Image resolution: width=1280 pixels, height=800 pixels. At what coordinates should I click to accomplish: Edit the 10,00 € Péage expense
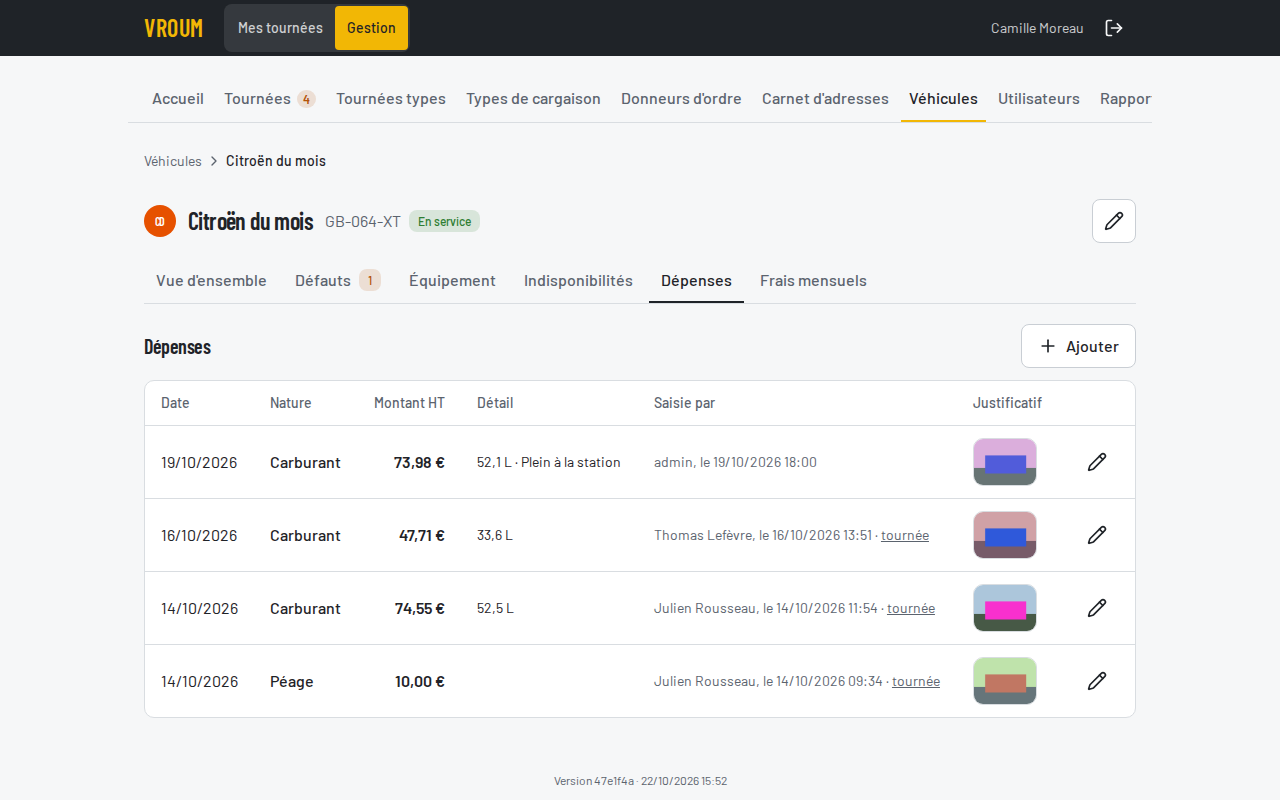click(1097, 681)
